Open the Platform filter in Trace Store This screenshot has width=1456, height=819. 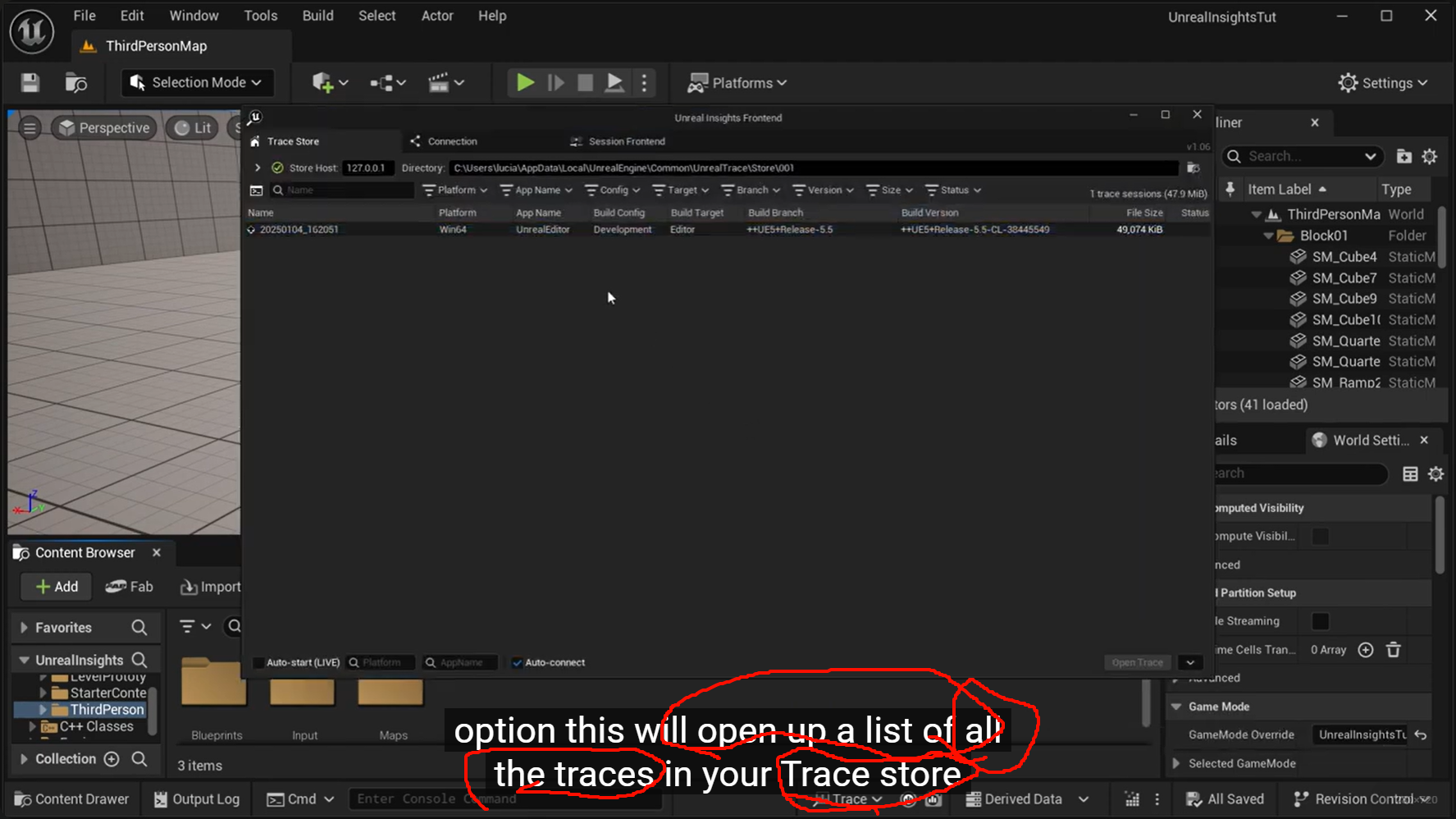point(455,190)
